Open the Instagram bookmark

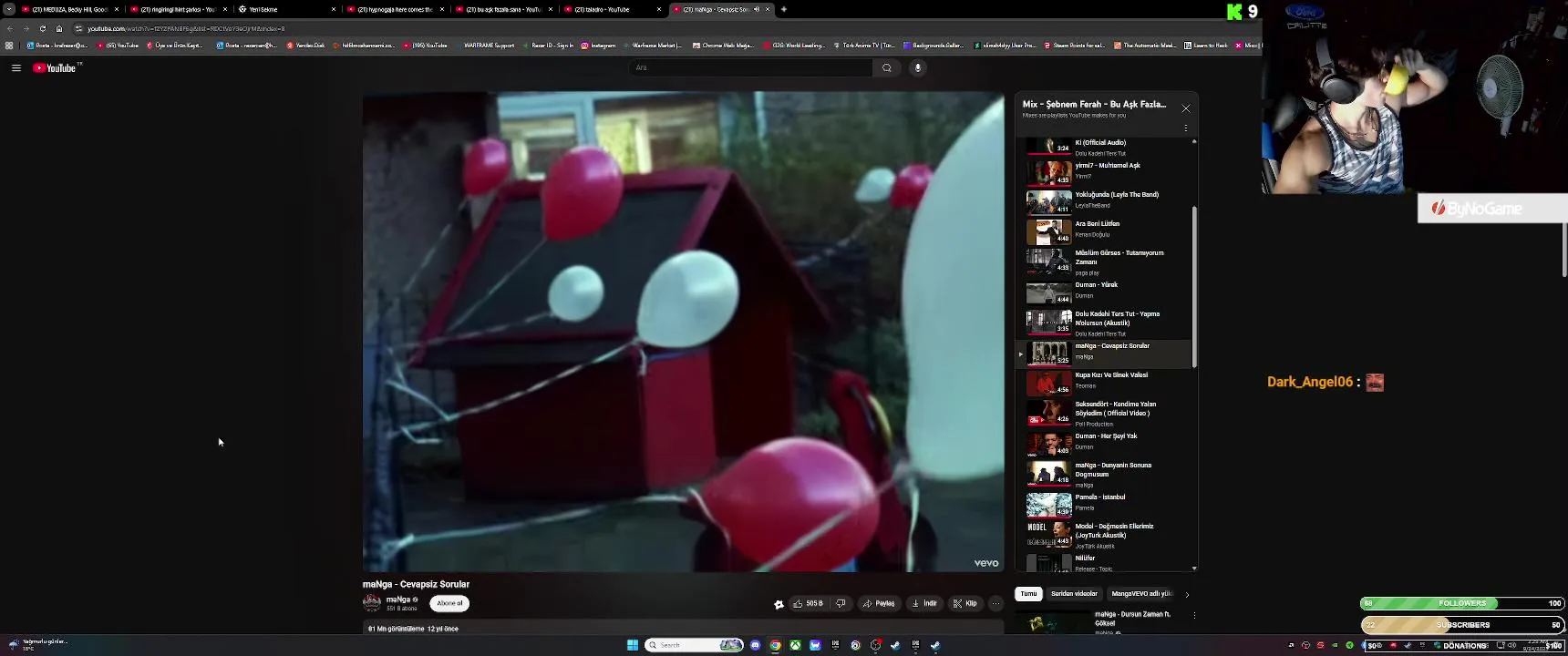(x=598, y=45)
